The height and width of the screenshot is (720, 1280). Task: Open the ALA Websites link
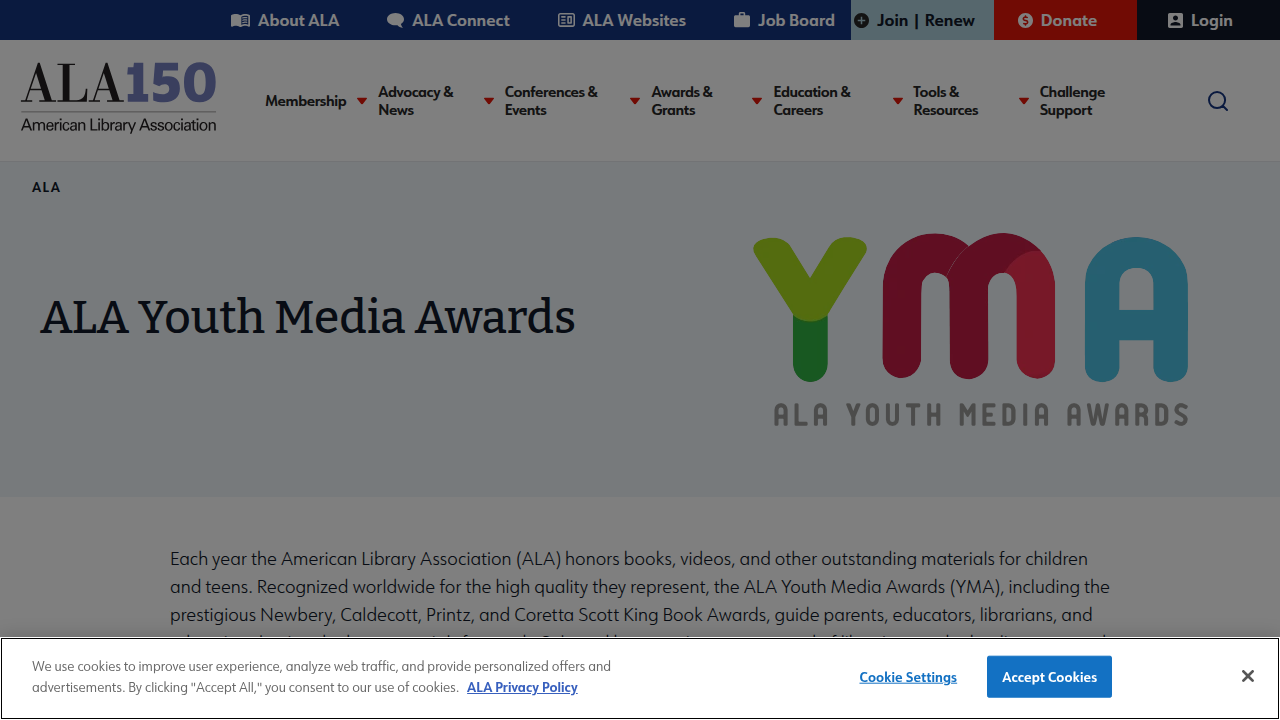pos(622,20)
